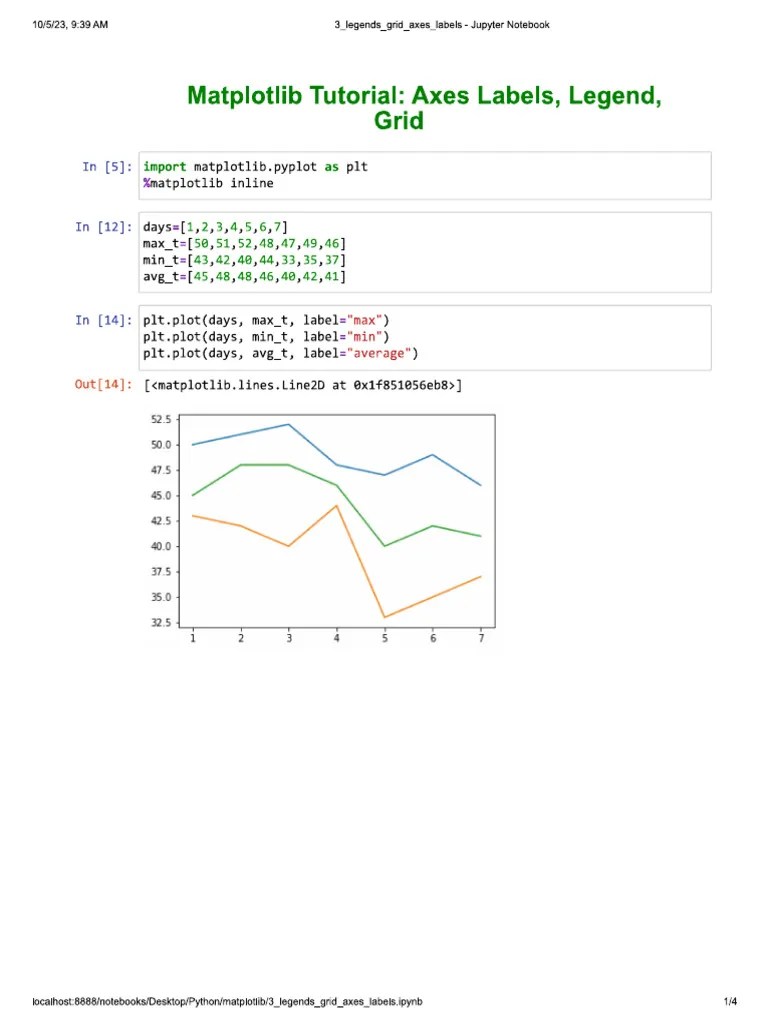Click the Matplotlib Tutorial heading

pos(424,108)
